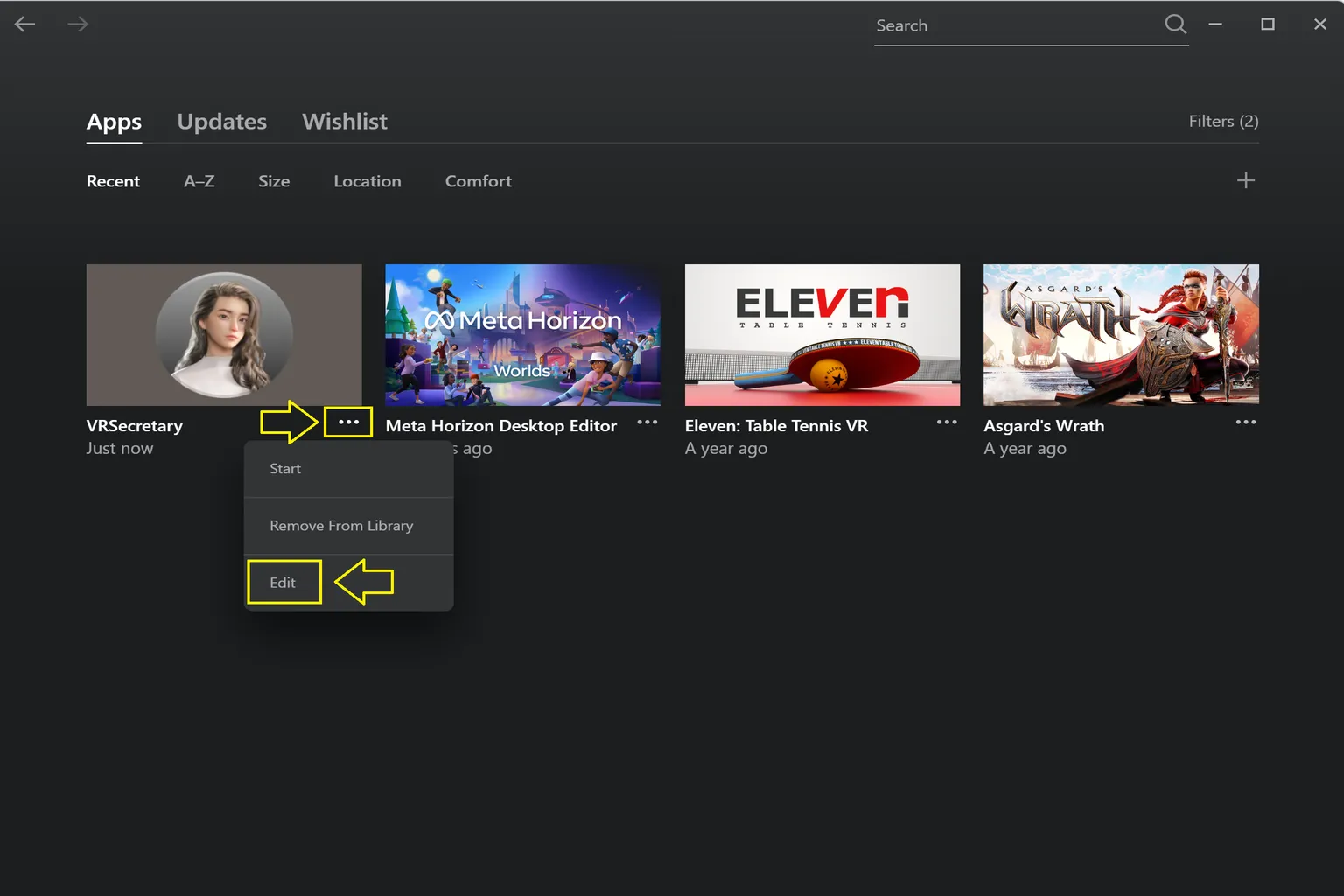Click the 'Just now' timestamp
Image resolution: width=1344 pixels, height=896 pixels.
click(120, 449)
